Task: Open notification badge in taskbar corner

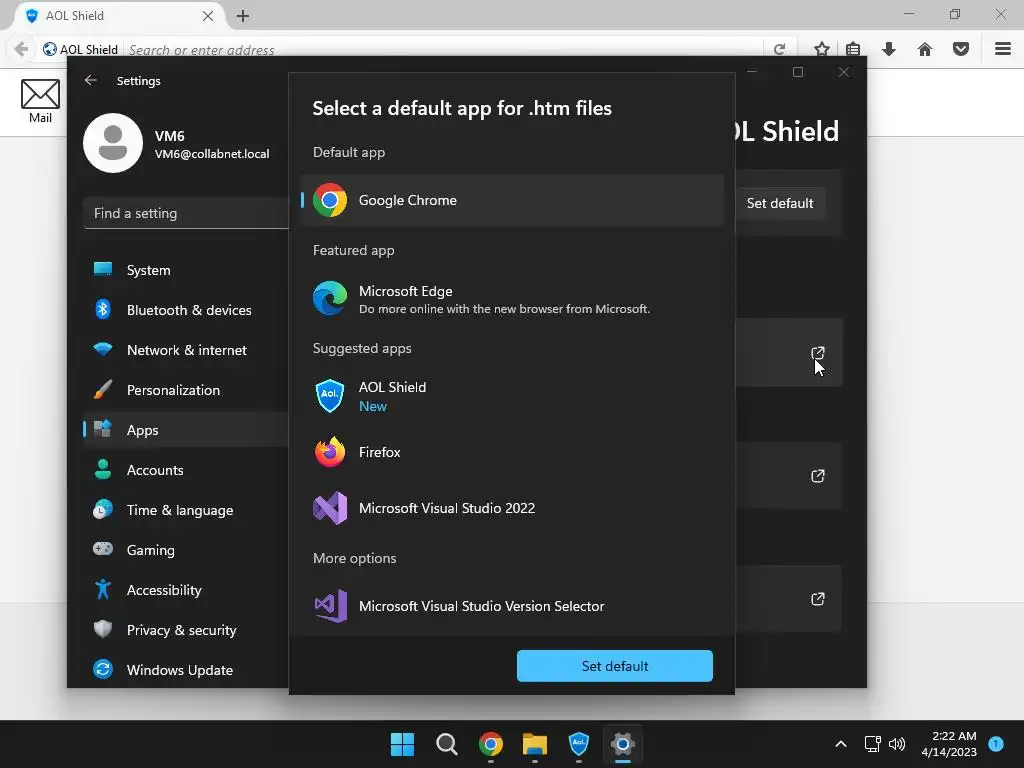Action: (x=996, y=743)
